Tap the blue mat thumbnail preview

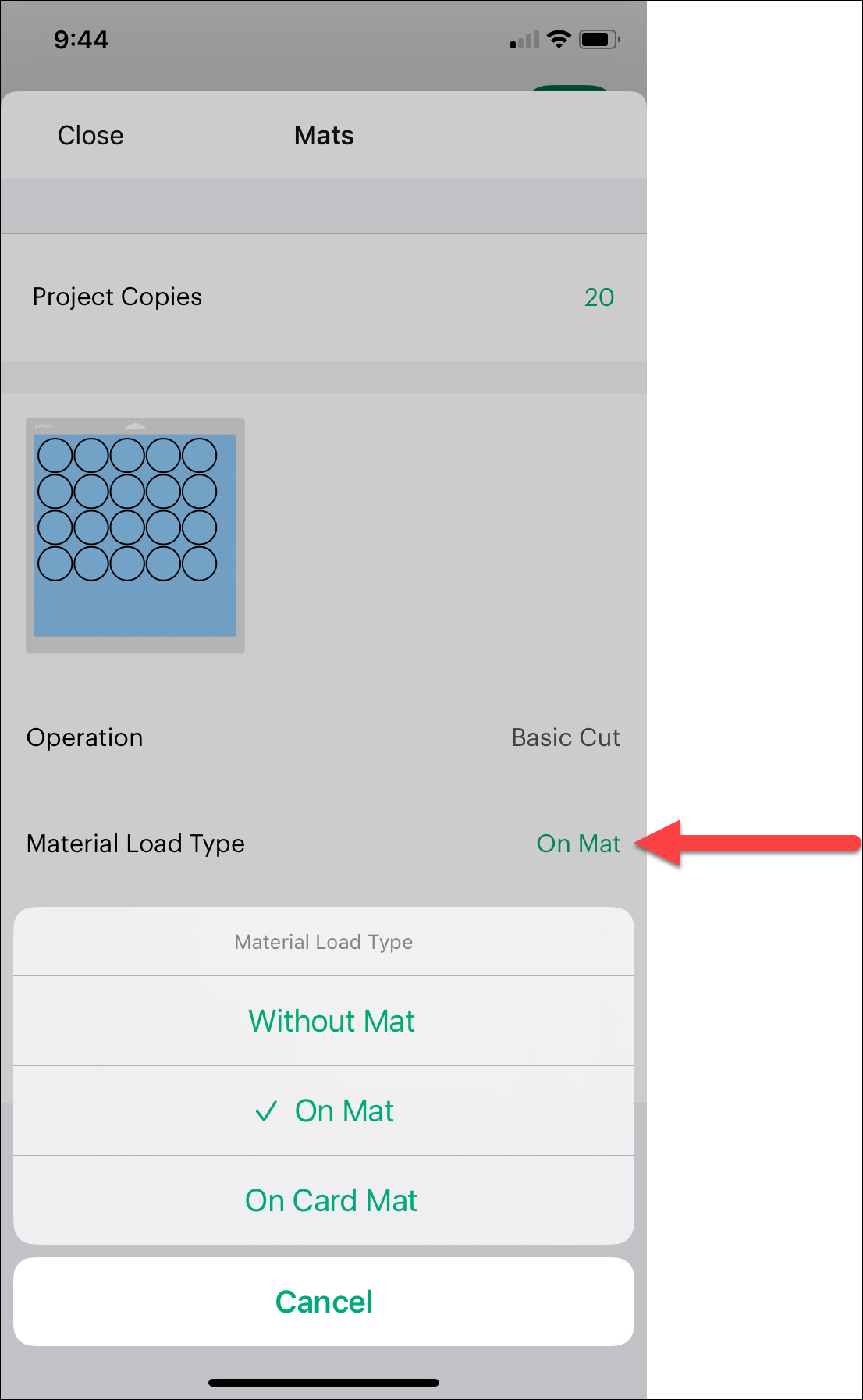tap(136, 535)
